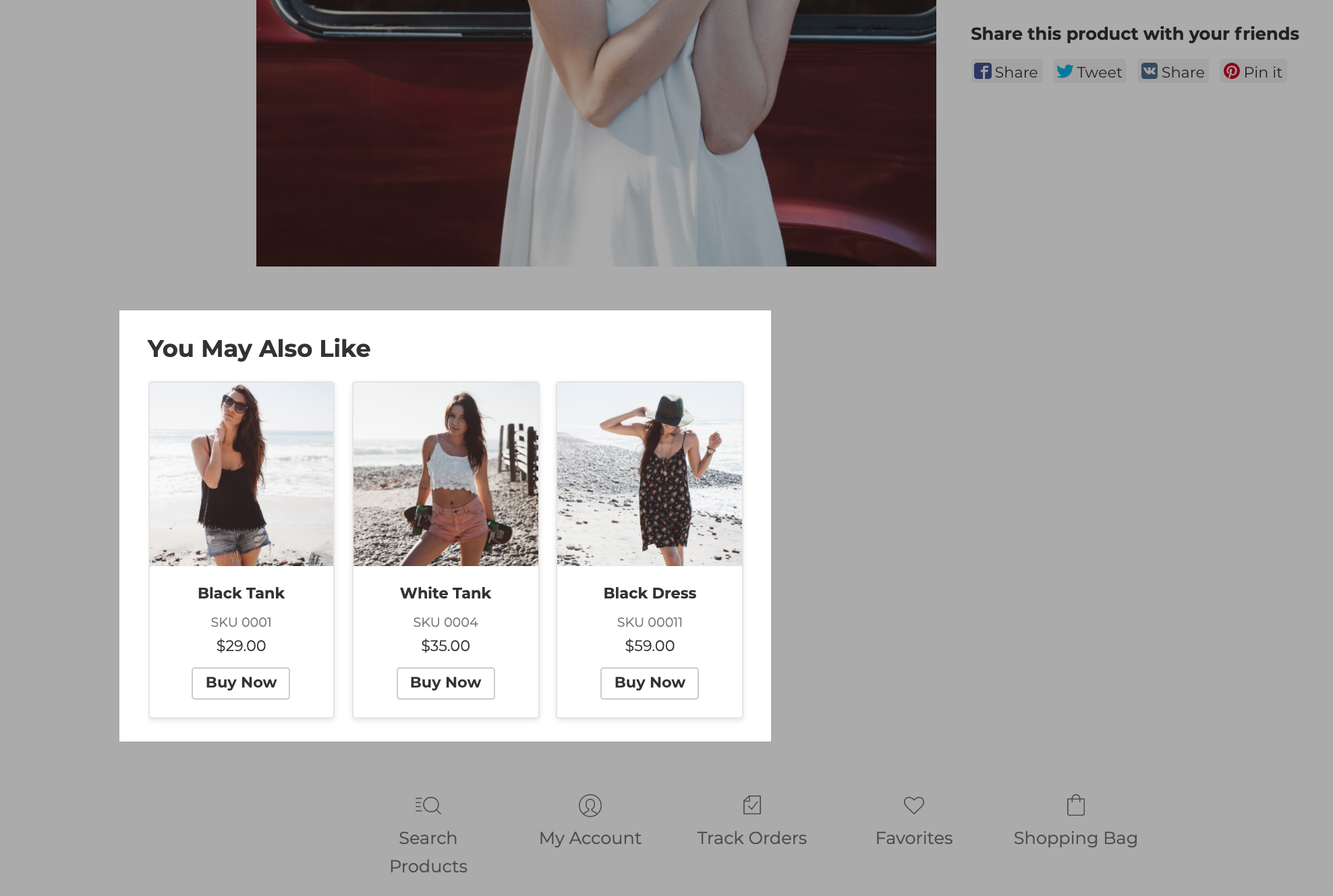Viewport: 1333px width, 896px height.
Task: Click the Twitter Tweet bird icon
Action: (1065, 72)
